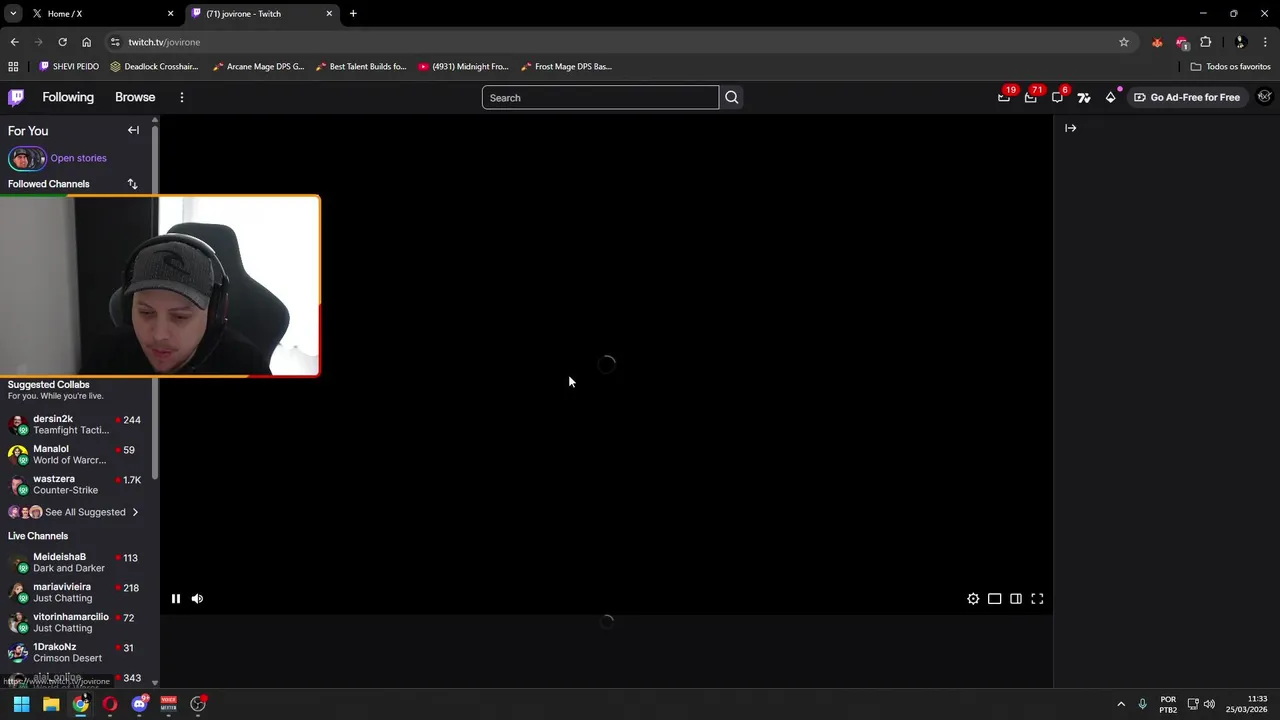Switch to theatre mode
1280x720 pixels.
click(x=994, y=599)
